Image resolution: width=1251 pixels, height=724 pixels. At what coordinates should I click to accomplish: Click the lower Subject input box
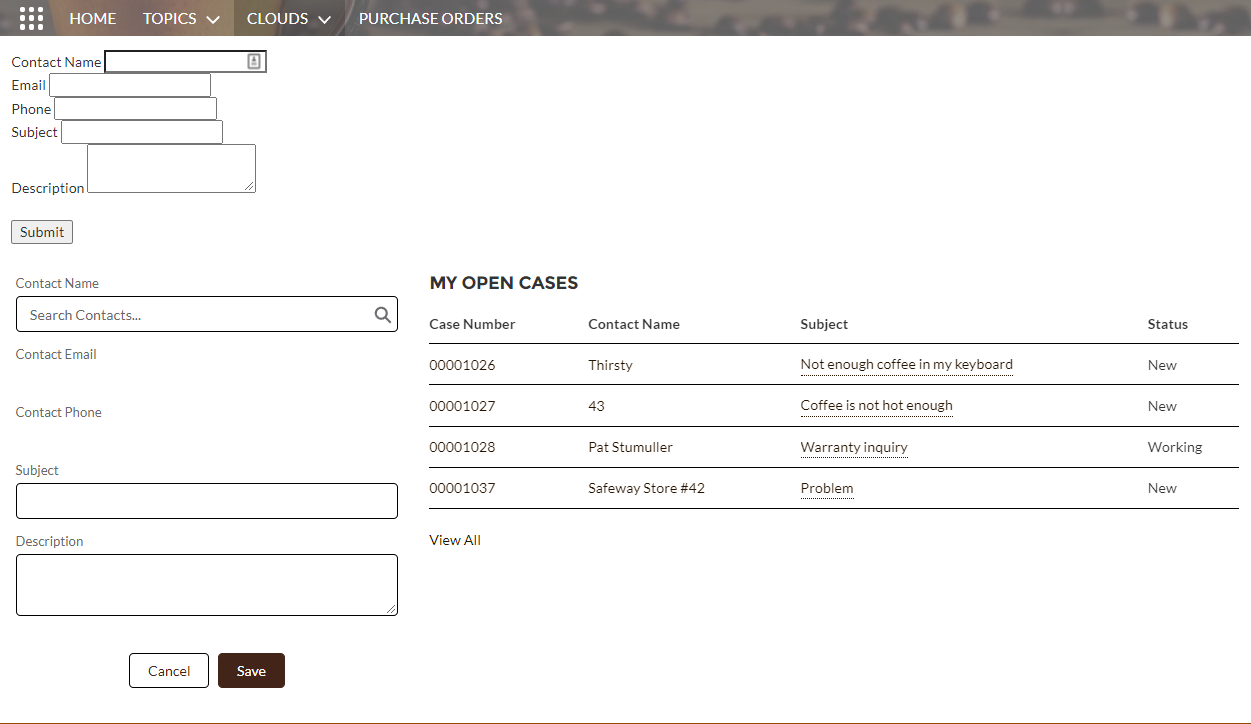pos(207,501)
